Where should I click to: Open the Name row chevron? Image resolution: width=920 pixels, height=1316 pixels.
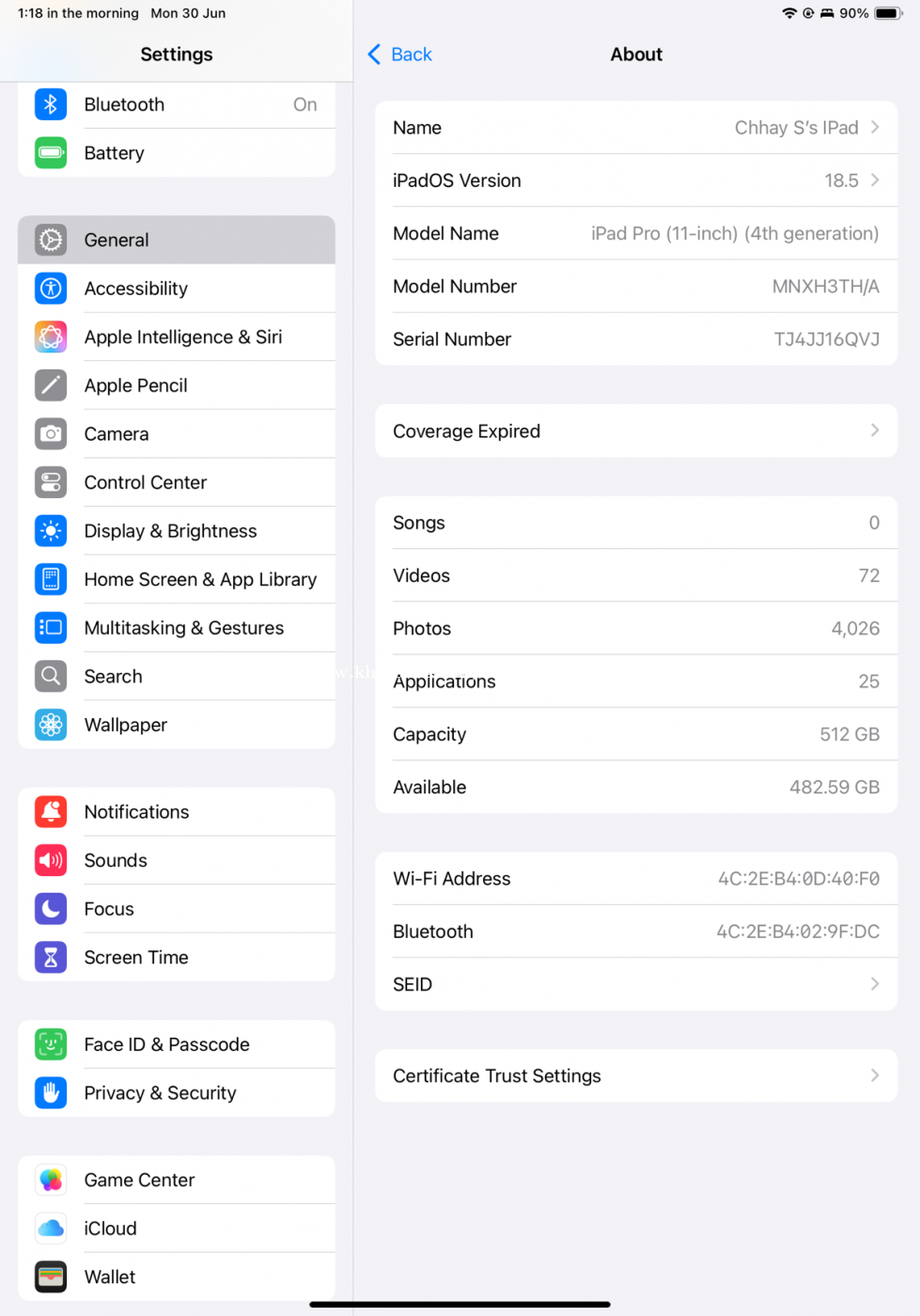tap(875, 127)
